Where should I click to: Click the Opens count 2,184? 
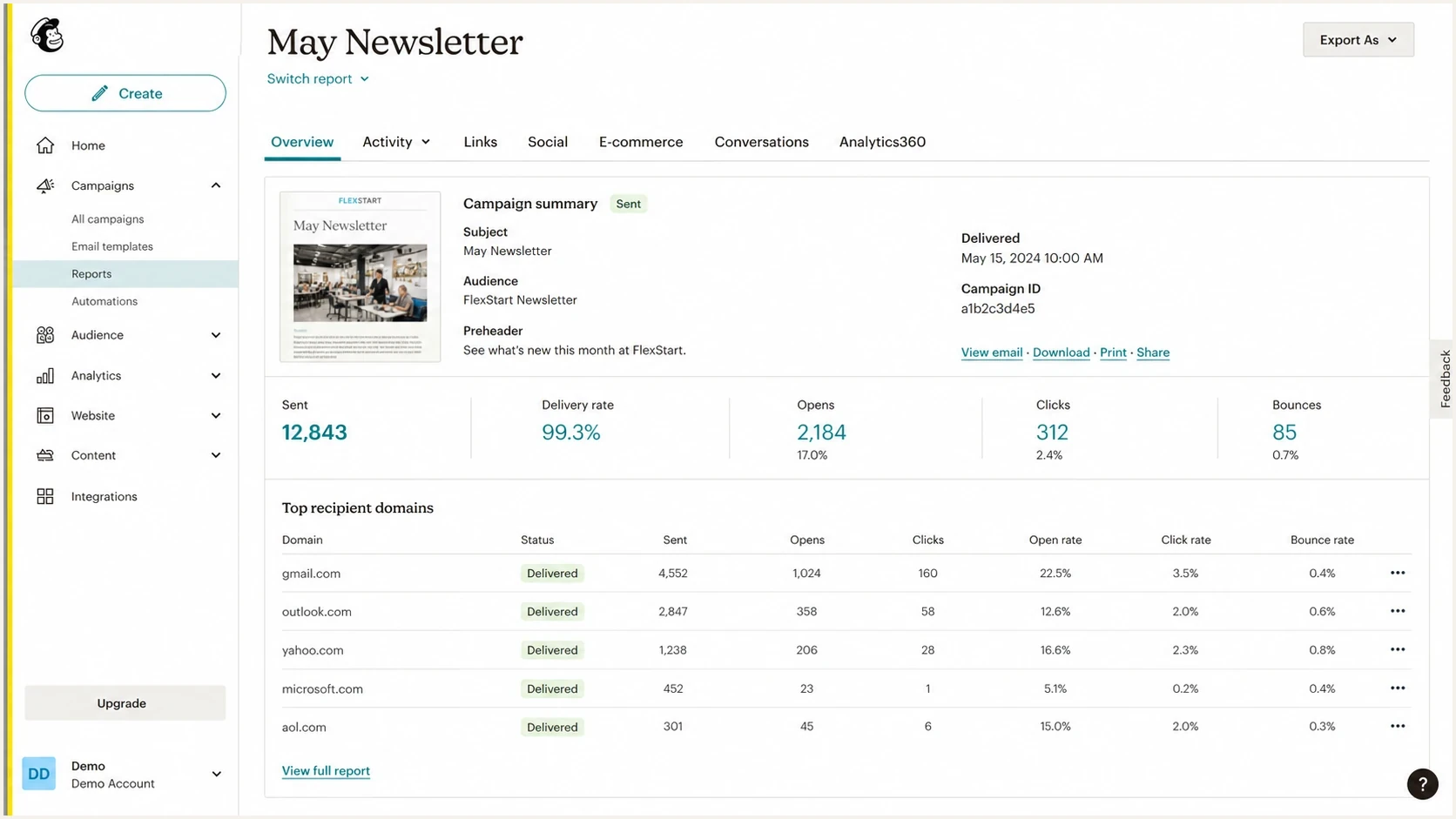click(x=821, y=433)
